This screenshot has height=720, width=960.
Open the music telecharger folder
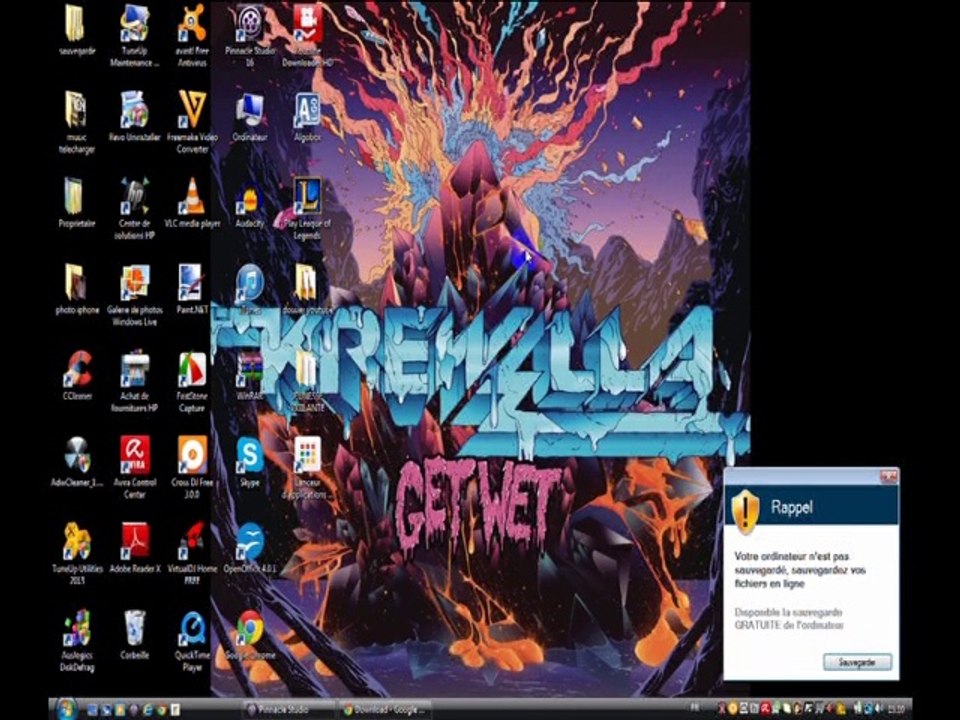77,121
